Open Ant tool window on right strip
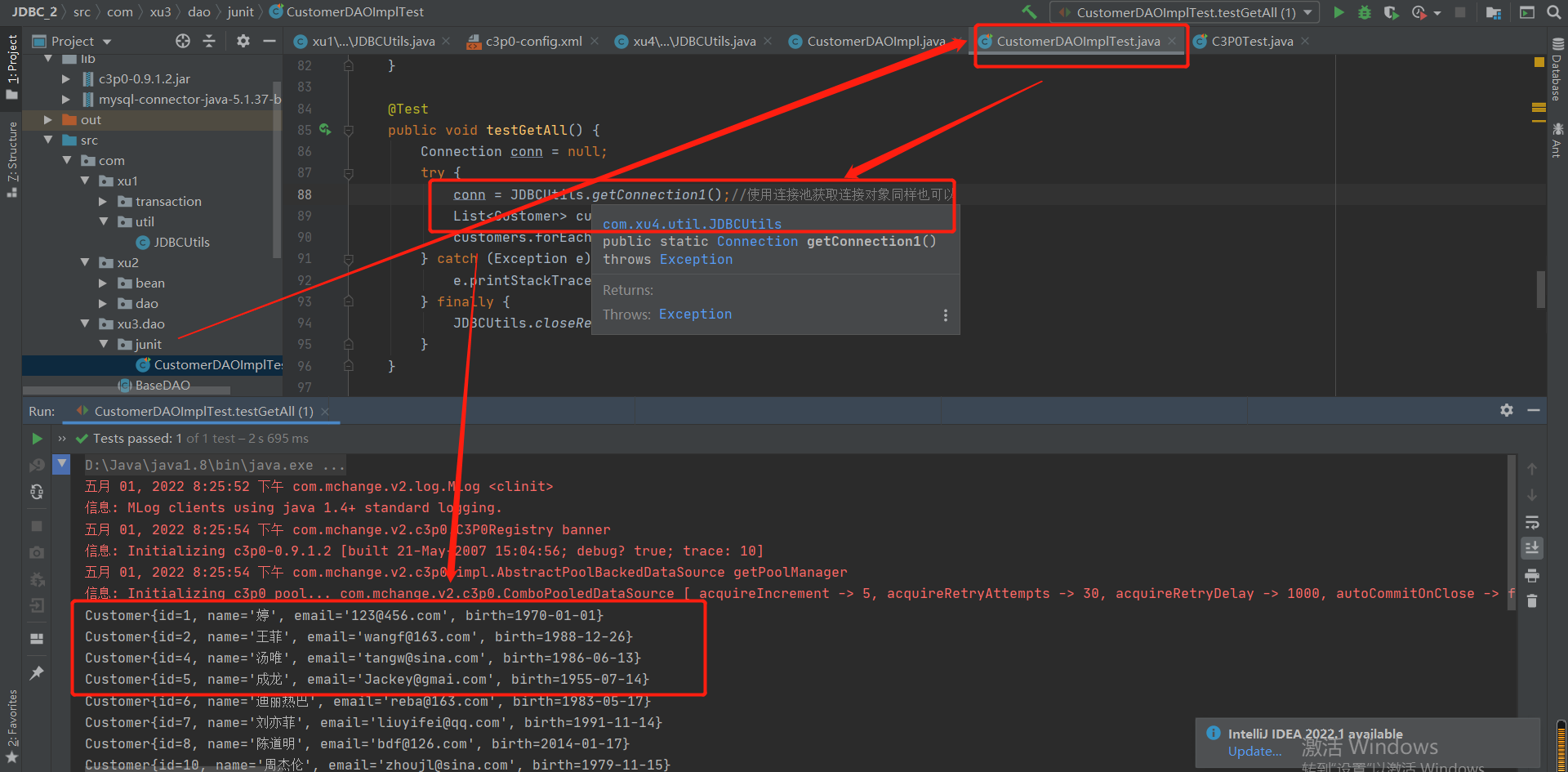This screenshot has height=772, width=1568. click(1557, 140)
